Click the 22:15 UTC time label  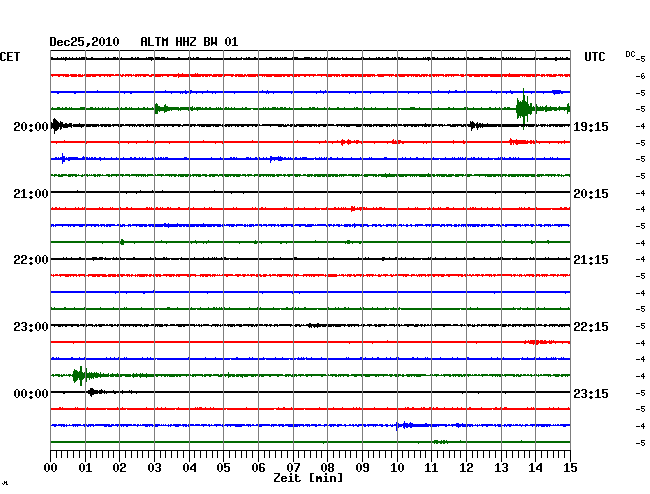pyautogui.click(x=591, y=327)
